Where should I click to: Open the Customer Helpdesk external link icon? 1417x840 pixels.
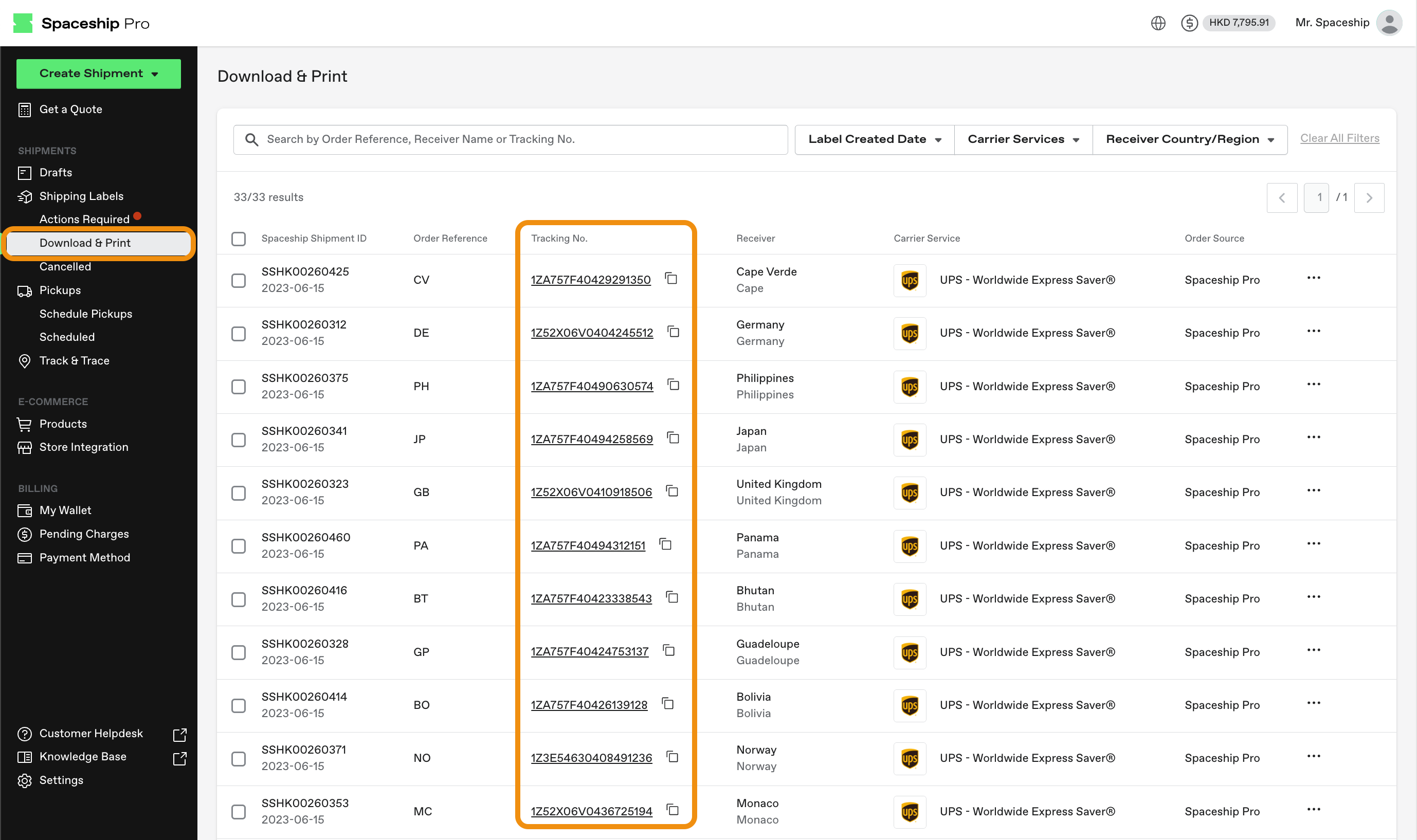tap(179, 735)
